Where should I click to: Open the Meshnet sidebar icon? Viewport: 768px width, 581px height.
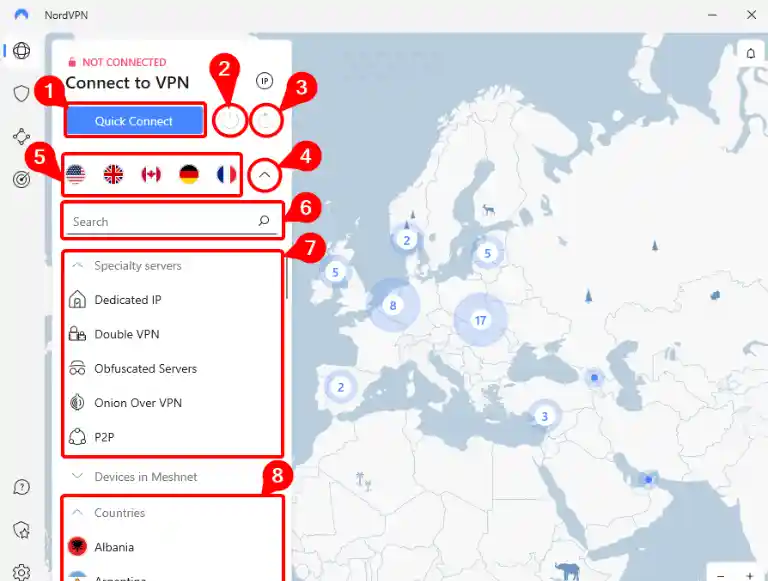click(x=22, y=136)
